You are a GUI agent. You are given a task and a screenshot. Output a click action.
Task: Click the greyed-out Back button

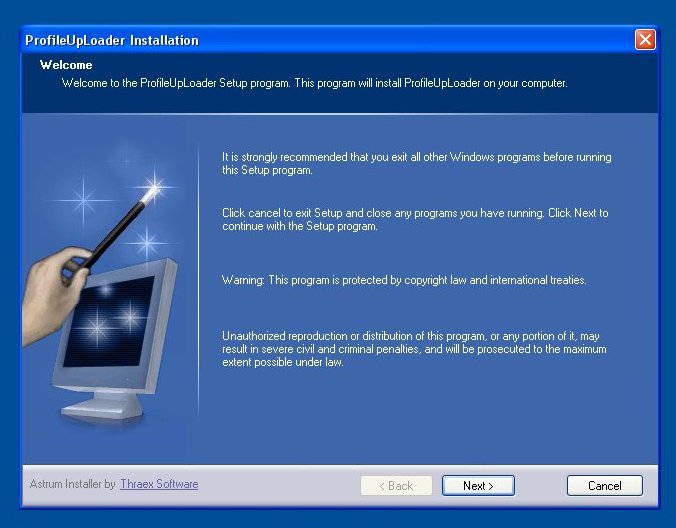tap(396, 486)
